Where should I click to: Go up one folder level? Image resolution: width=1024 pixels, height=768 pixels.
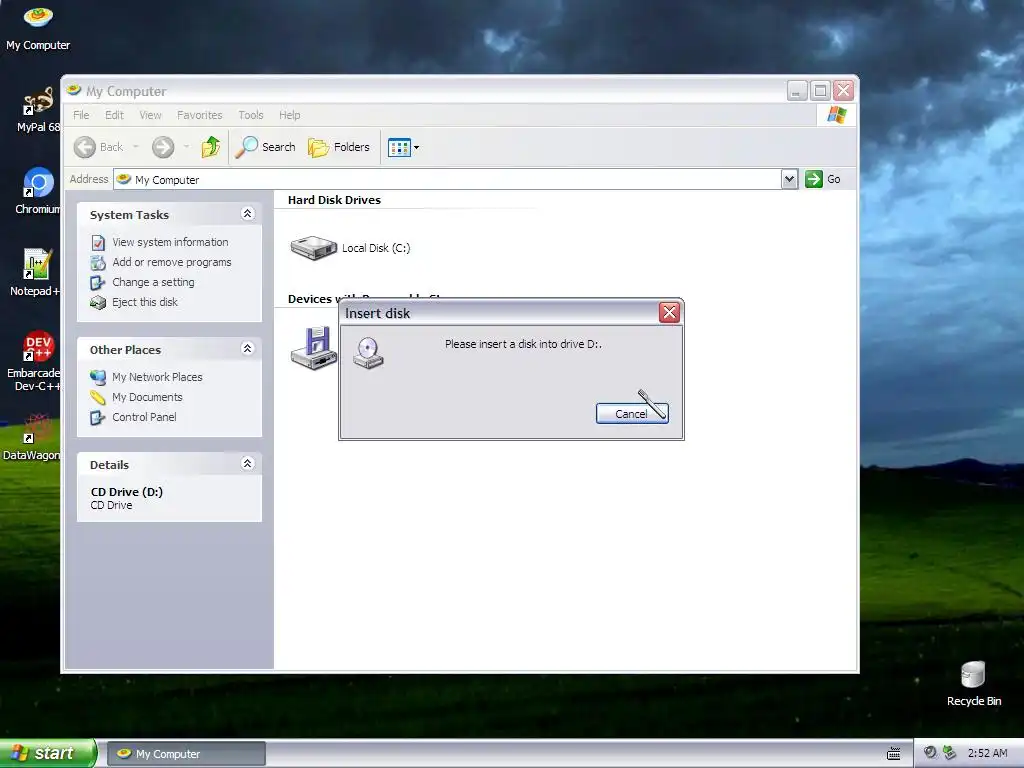click(210, 147)
